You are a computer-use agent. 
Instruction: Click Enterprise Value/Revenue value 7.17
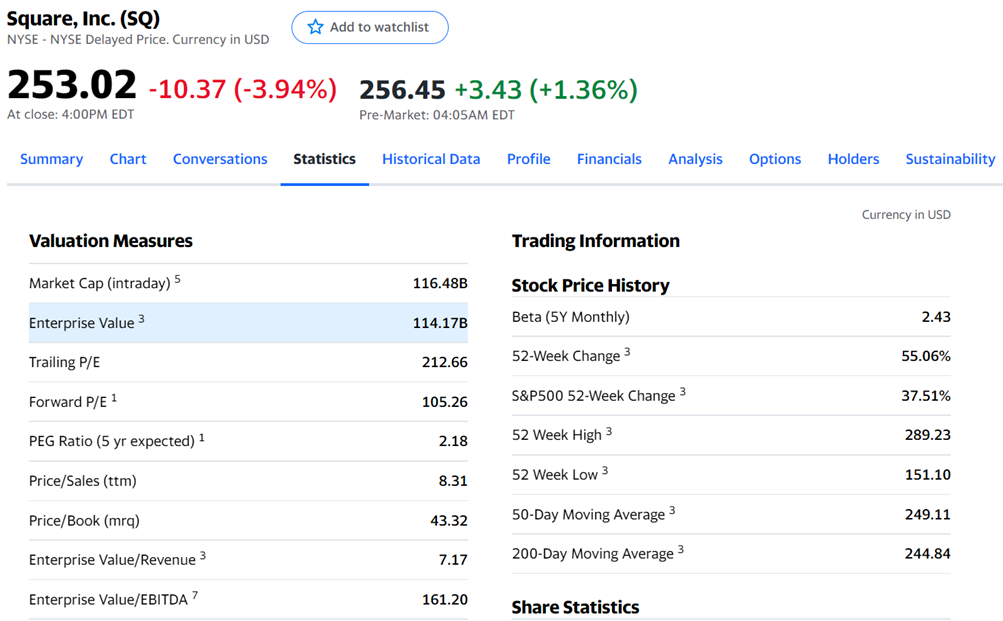point(453,560)
